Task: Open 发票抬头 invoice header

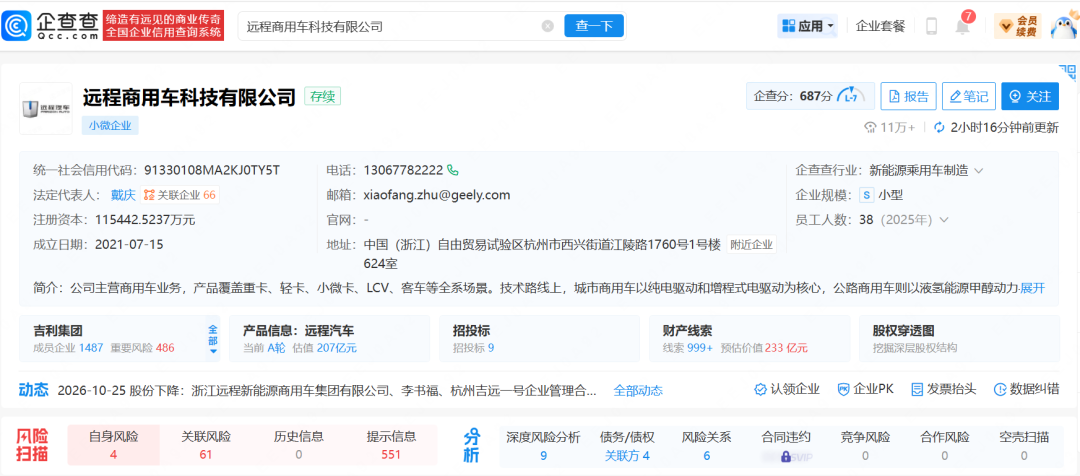Action: (944, 389)
